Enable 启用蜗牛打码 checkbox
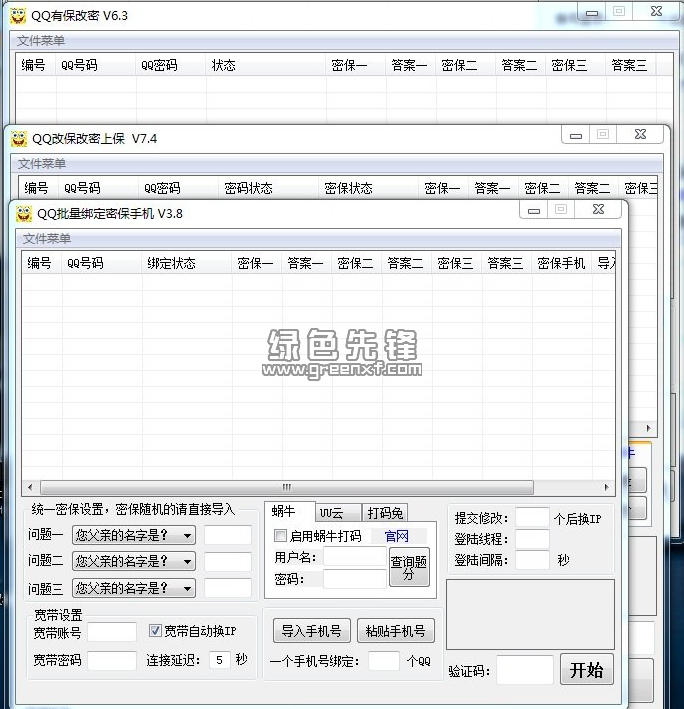The height and width of the screenshot is (709, 684). pos(280,536)
